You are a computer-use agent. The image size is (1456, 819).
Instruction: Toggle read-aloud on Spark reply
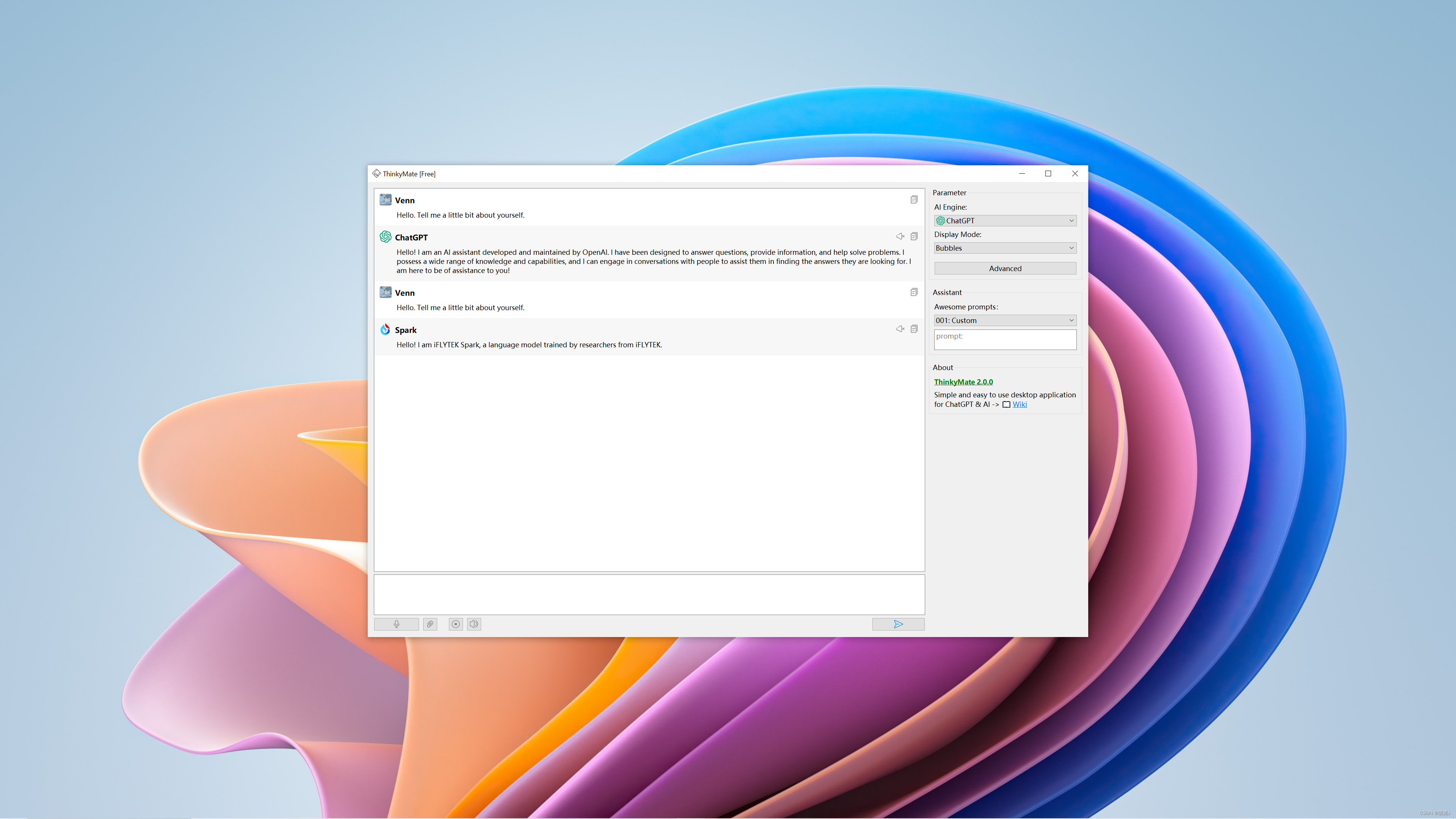tap(900, 329)
